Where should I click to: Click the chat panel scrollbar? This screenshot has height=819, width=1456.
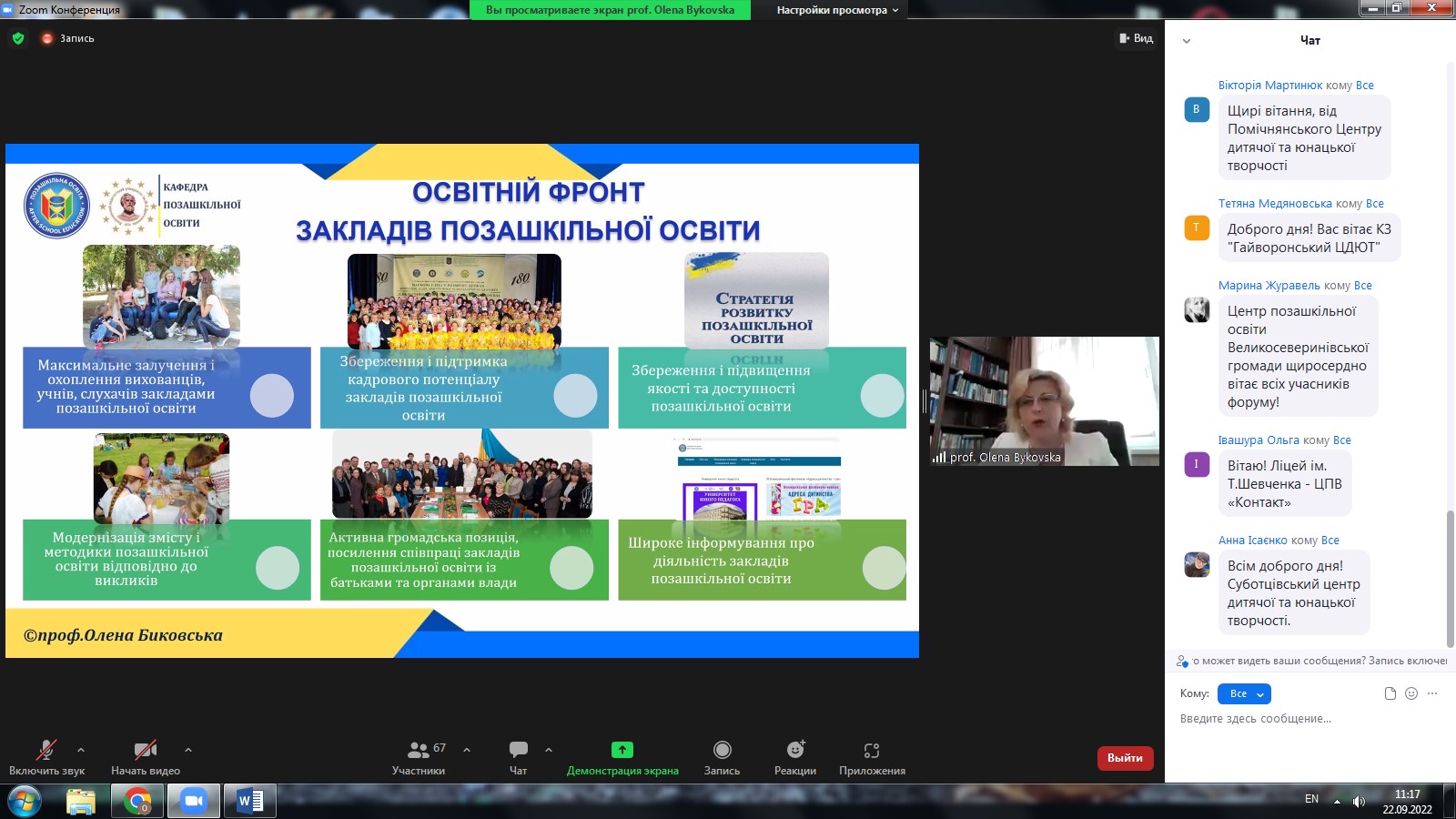[x=1450, y=578]
